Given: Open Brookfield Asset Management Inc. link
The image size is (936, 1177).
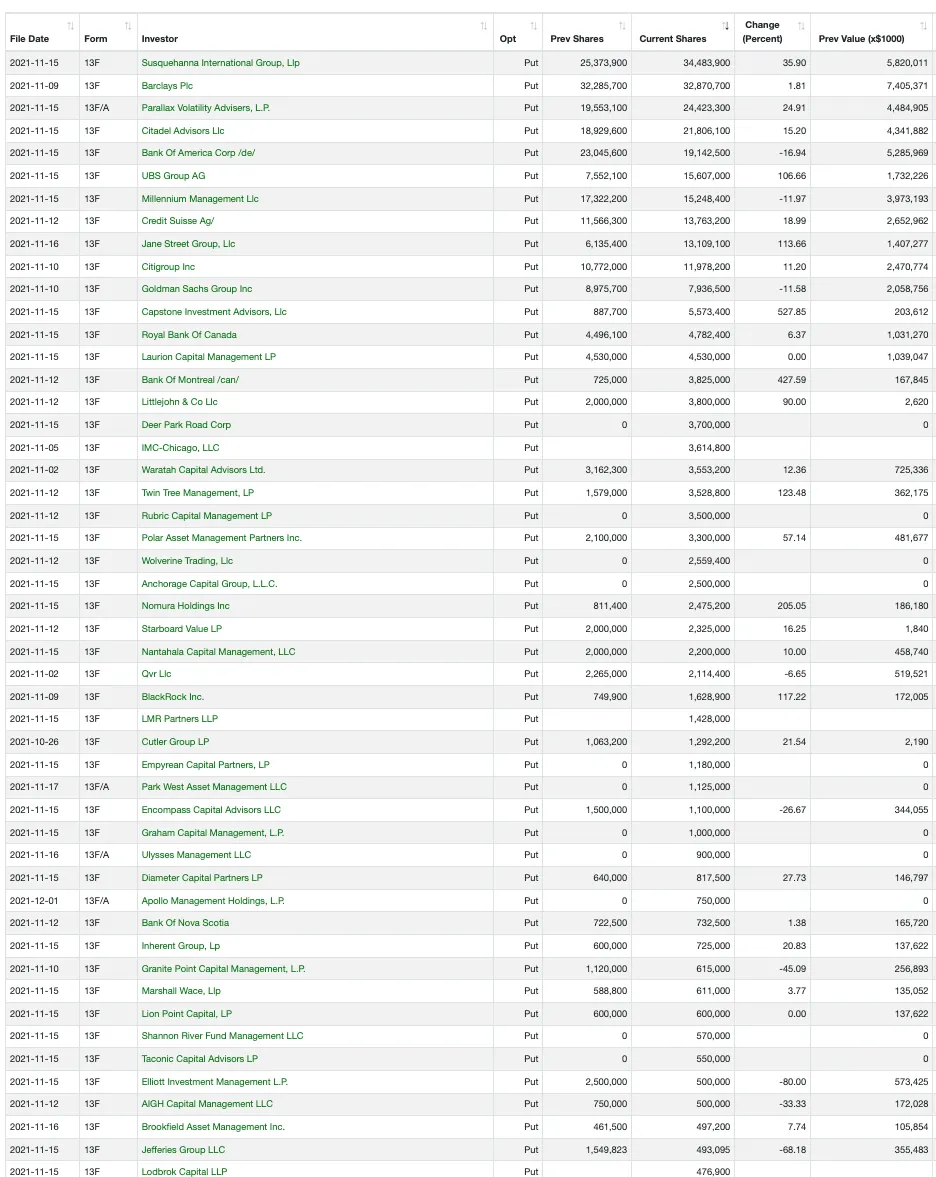Looking at the screenshot, I should coord(213,1127).
